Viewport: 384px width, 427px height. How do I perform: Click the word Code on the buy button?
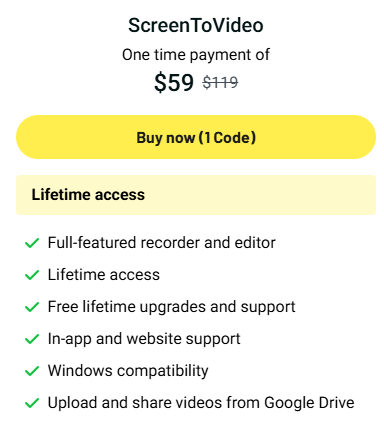pos(231,138)
